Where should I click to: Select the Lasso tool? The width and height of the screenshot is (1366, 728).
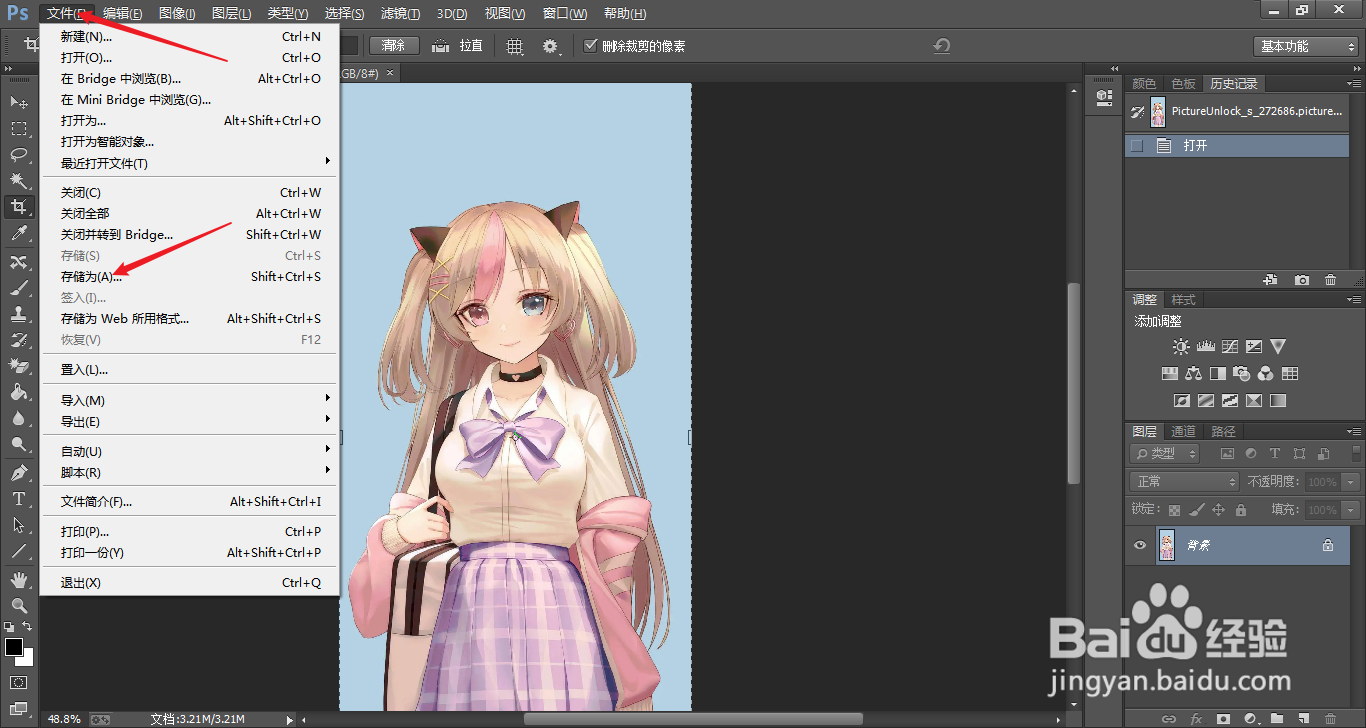click(18, 154)
